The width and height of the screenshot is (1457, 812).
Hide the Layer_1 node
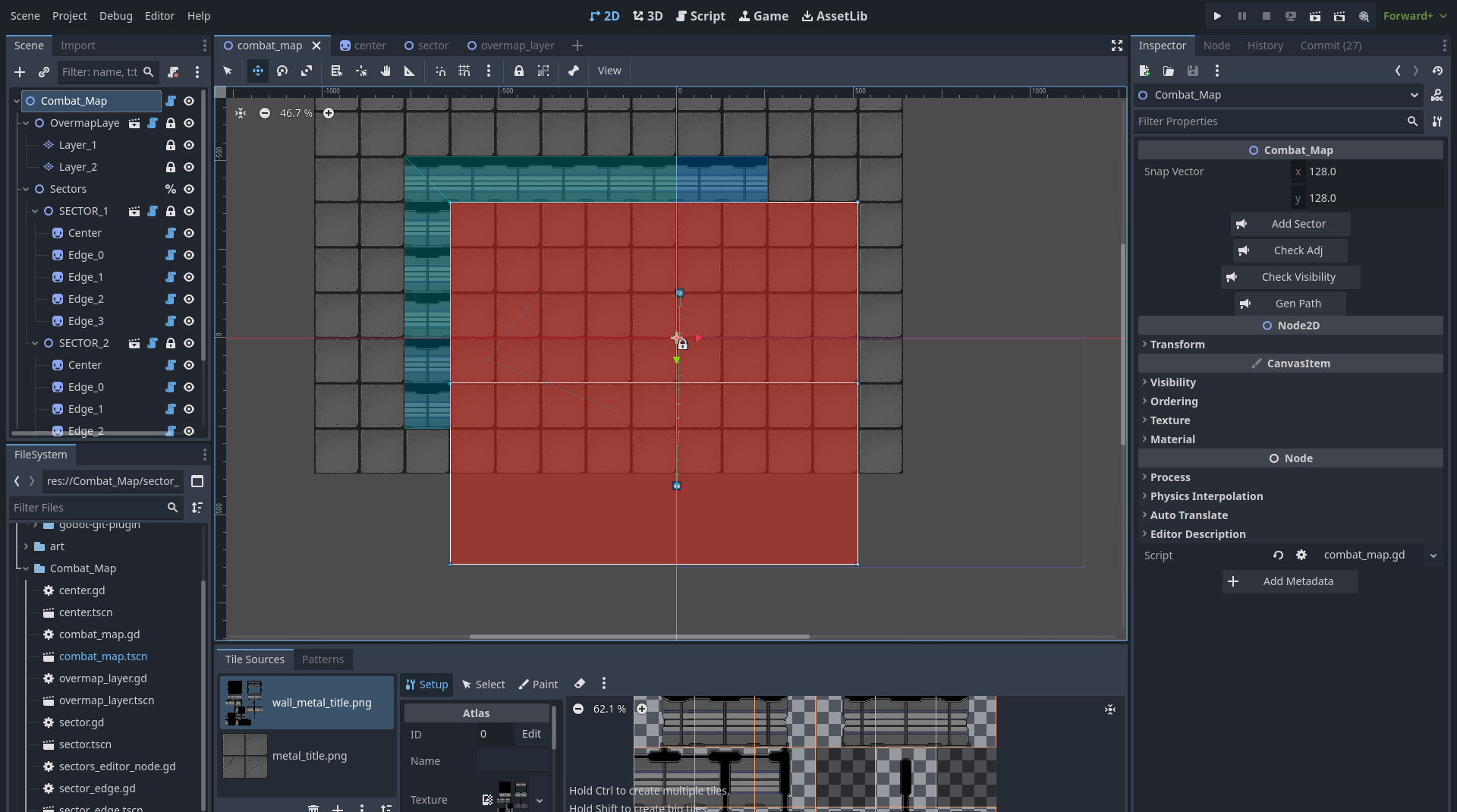tap(189, 145)
